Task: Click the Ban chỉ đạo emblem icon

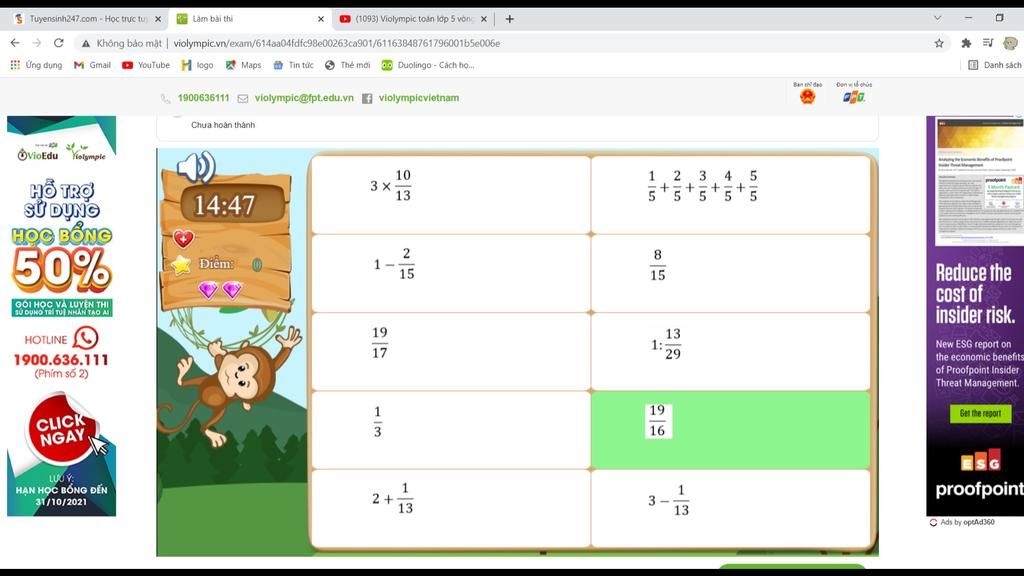Action: tap(807, 96)
